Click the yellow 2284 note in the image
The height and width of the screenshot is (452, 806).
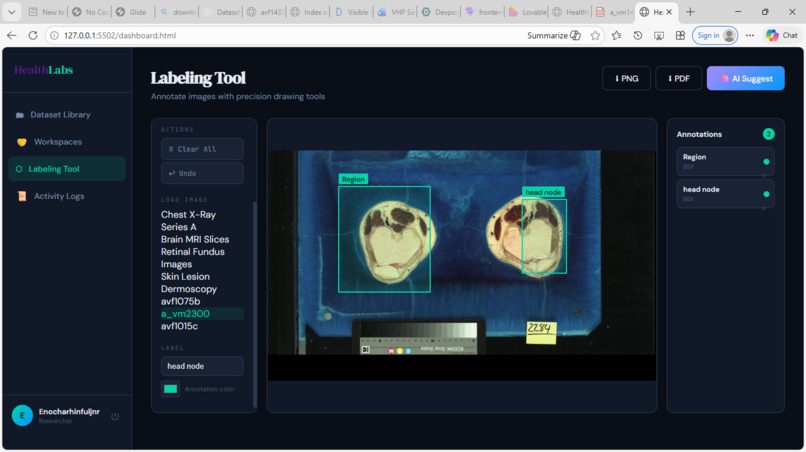coord(541,332)
